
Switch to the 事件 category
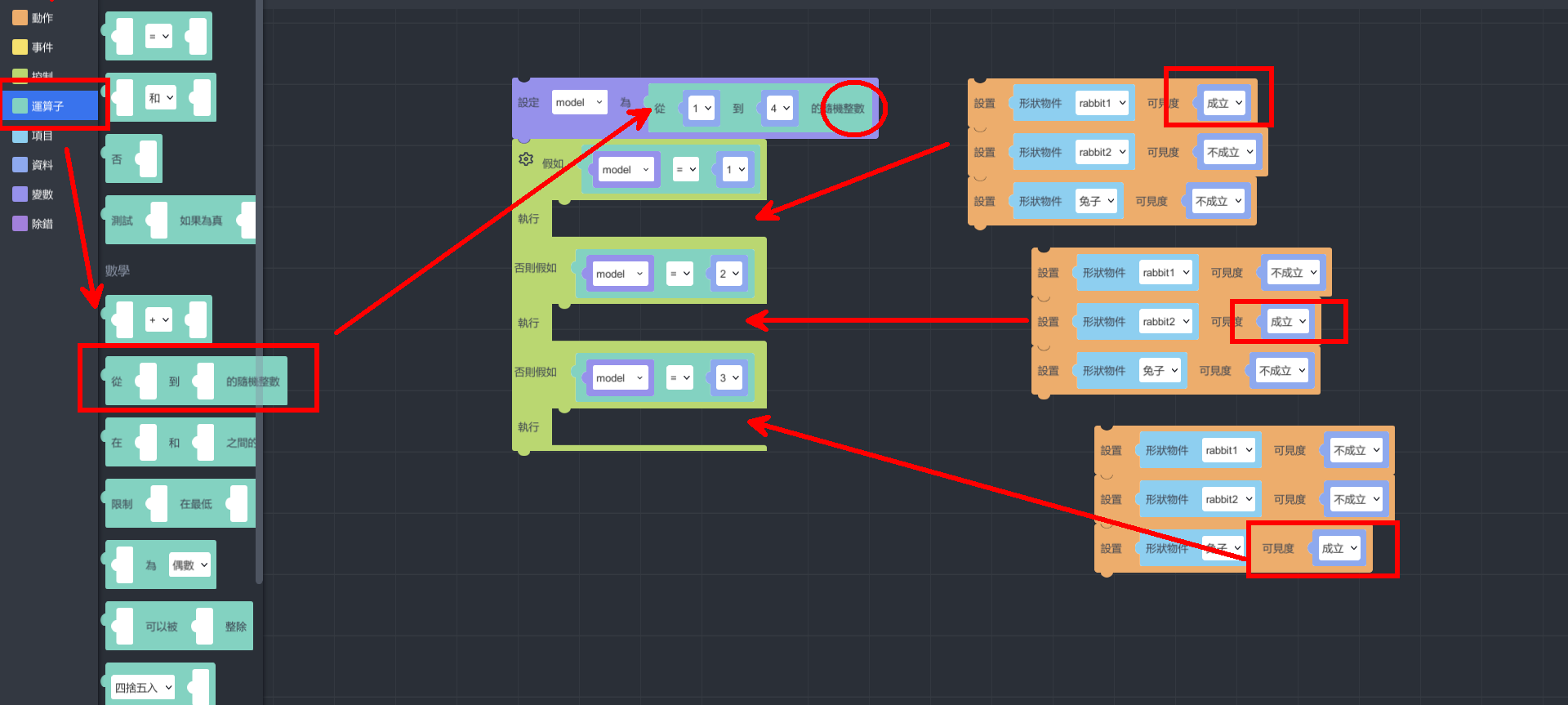coord(42,47)
